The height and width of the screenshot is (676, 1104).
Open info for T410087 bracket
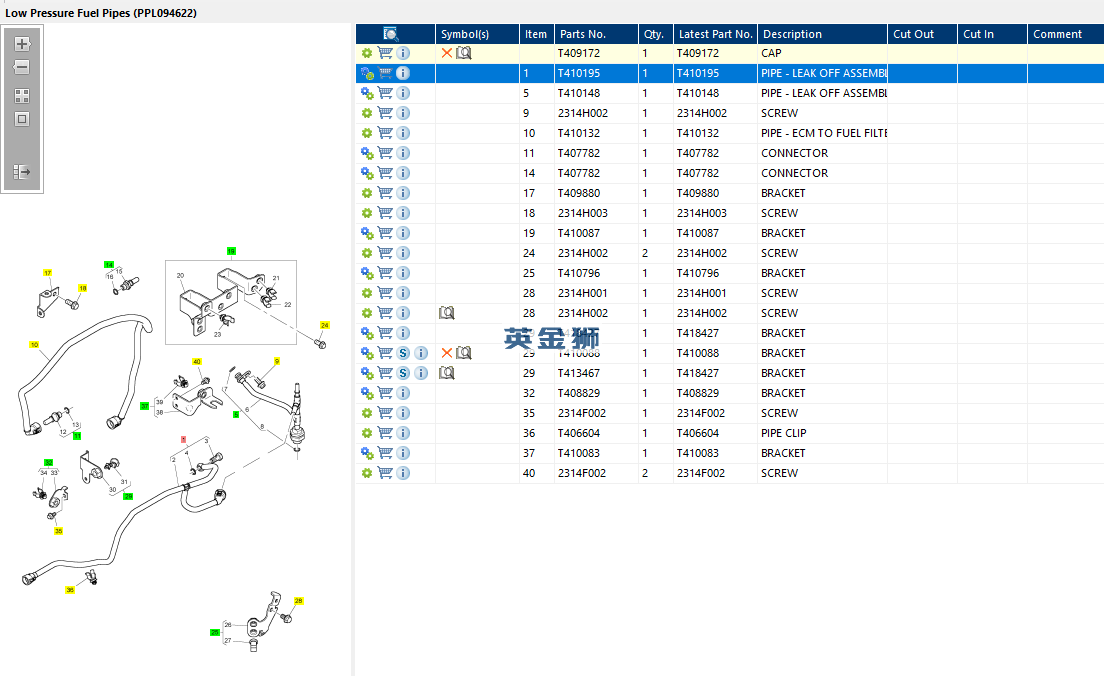403,233
